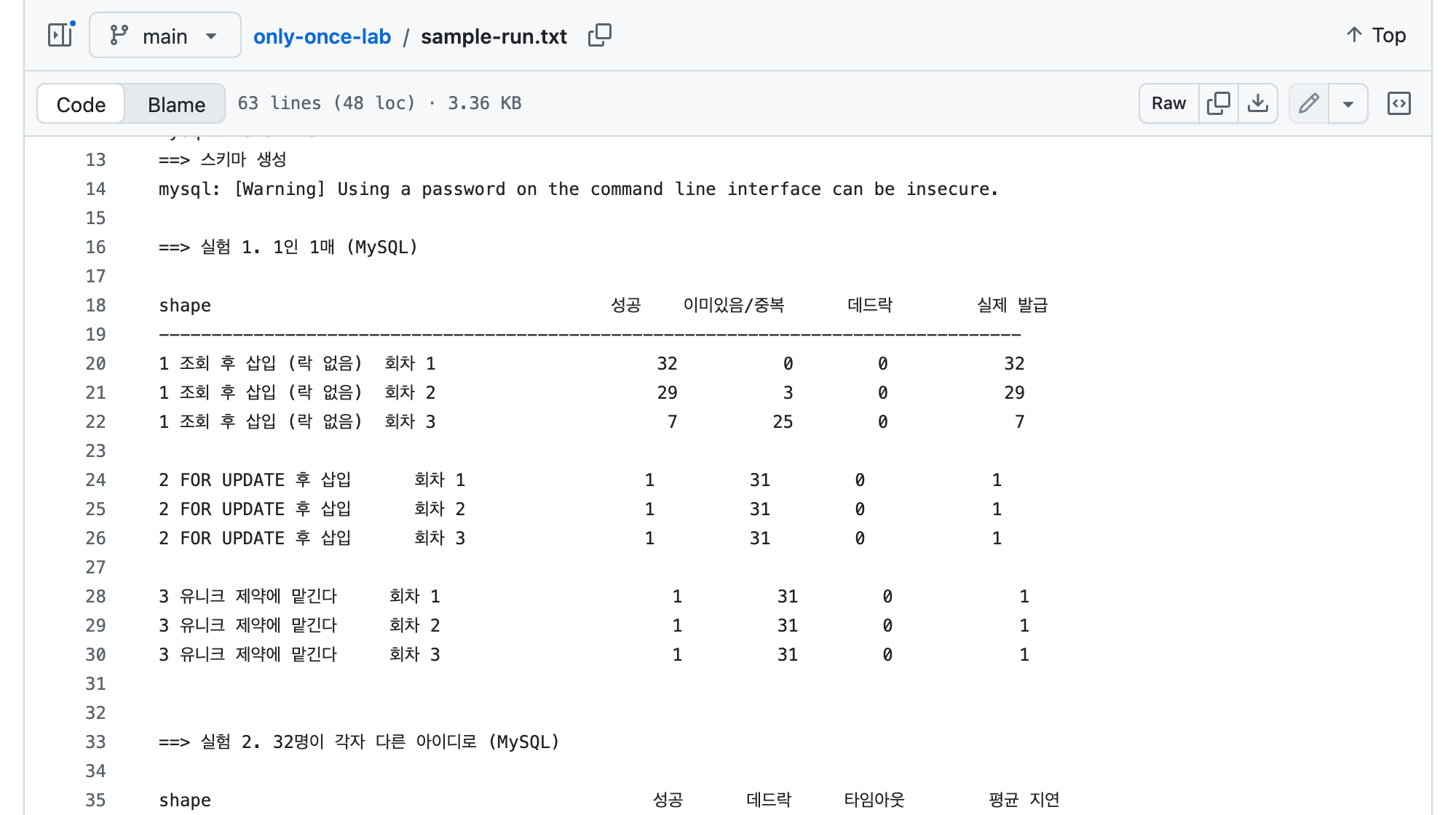
Task: Click the '유니크 제약에 맡긴다 회차 2' row
Action: click(x=594, y=625)
